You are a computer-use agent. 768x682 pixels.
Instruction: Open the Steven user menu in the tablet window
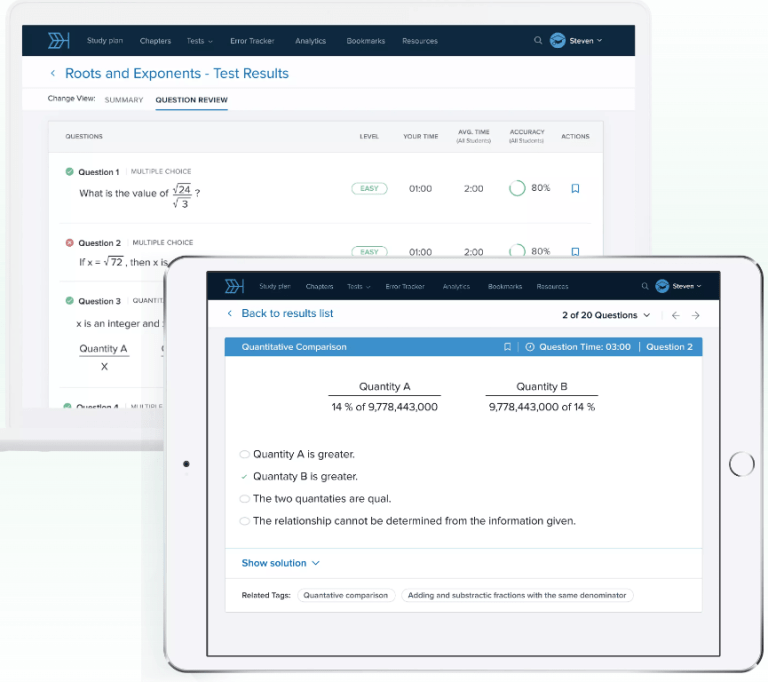(687, 286)
